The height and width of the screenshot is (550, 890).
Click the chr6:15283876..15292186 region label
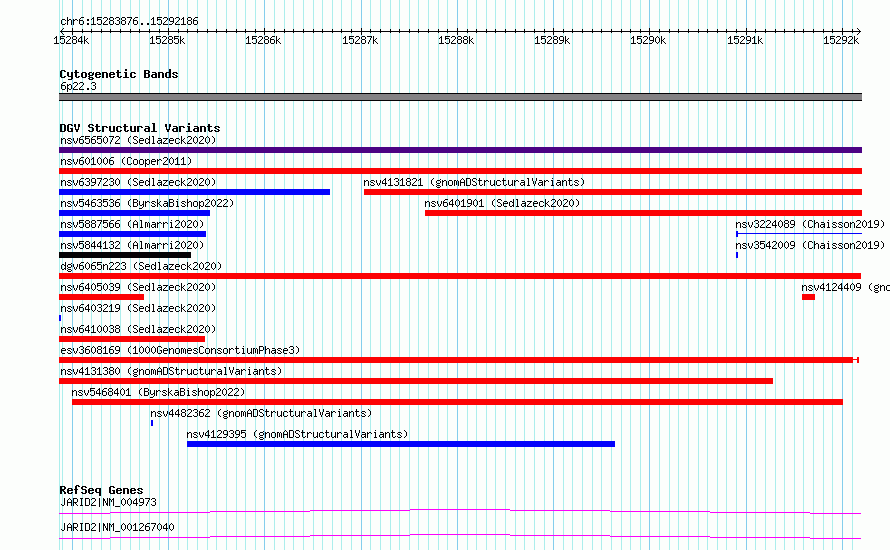coord(129,22)
